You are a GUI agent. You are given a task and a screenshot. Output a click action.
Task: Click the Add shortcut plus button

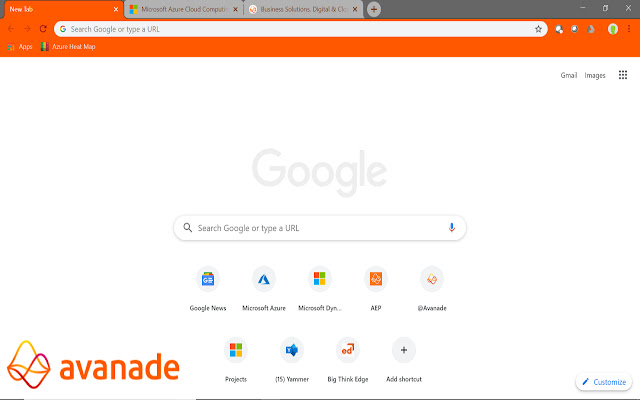click(x=404, y=350)
